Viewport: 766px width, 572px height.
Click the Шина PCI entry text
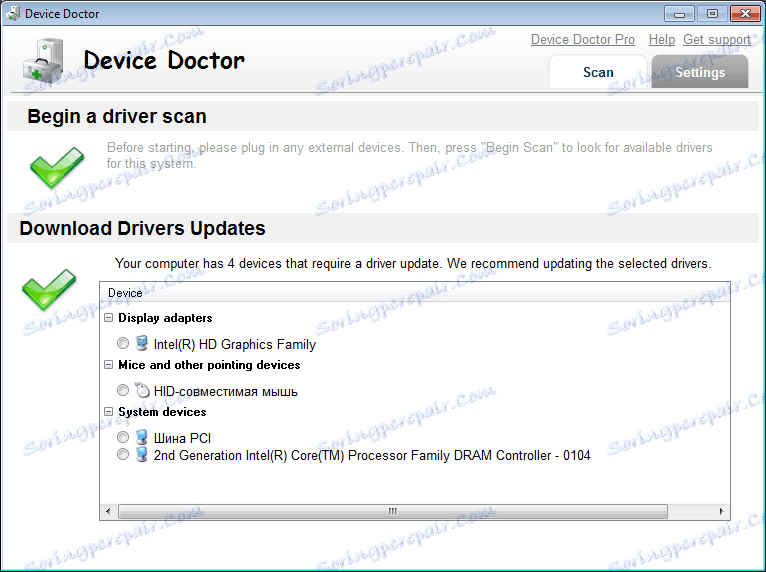click(182, 438)
